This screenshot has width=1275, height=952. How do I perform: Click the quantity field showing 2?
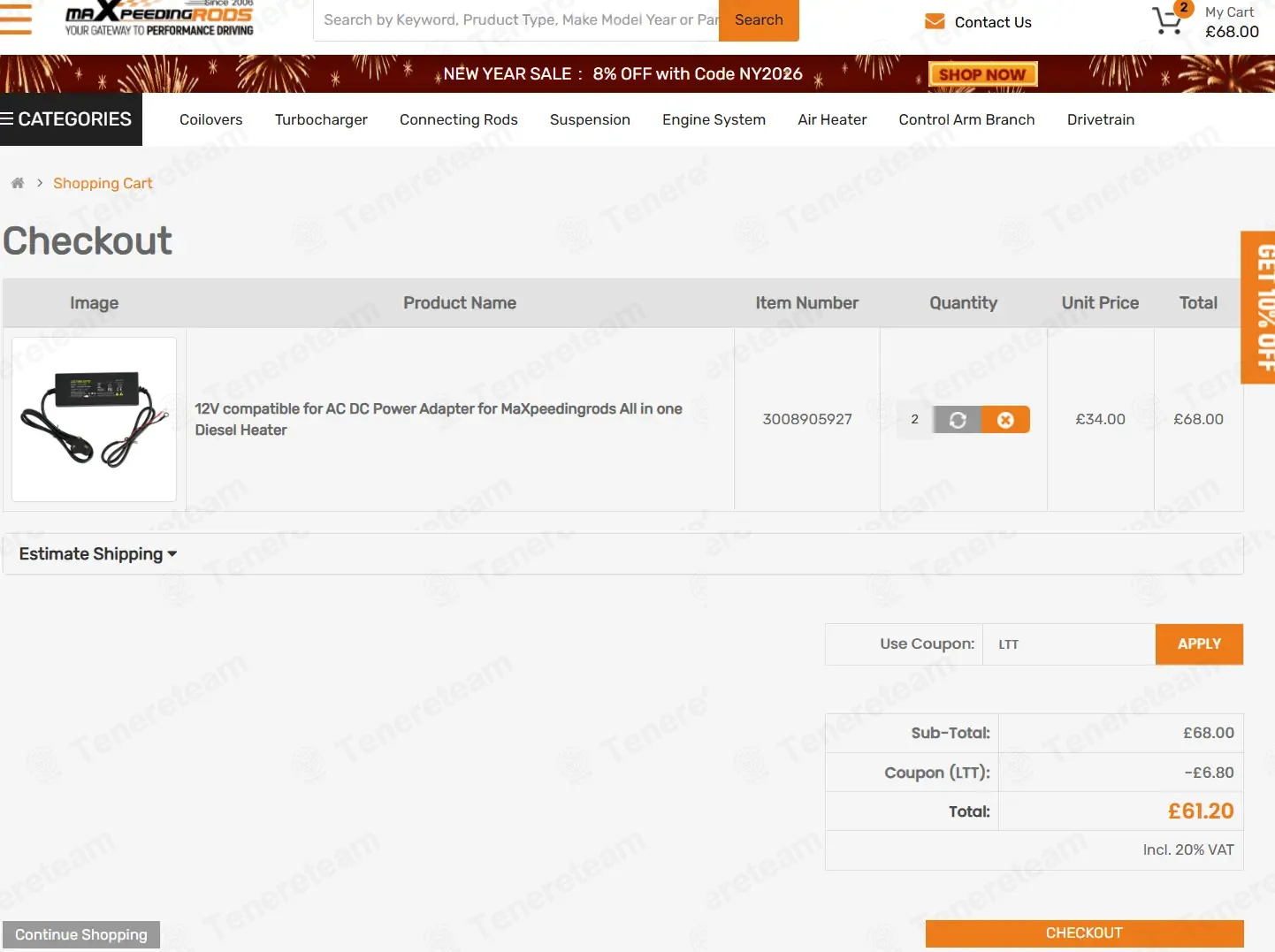point(915,420)
